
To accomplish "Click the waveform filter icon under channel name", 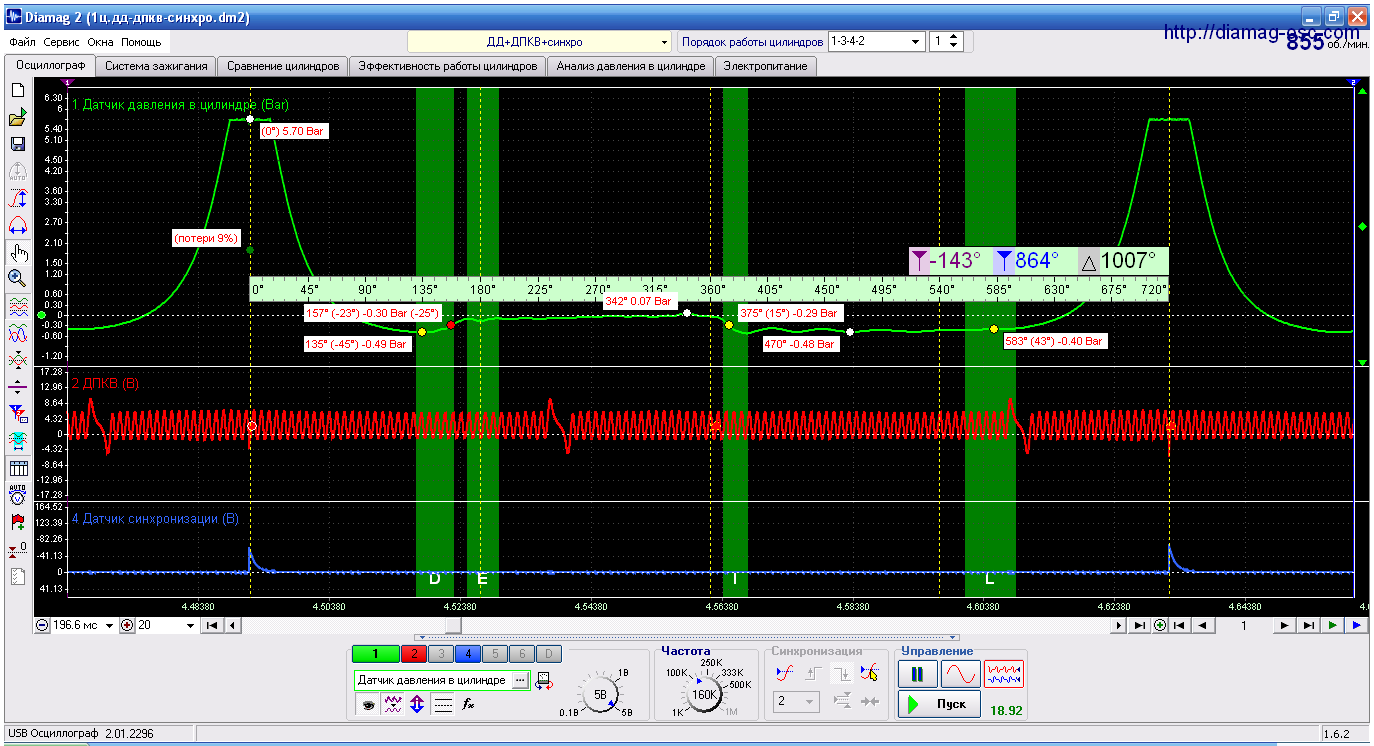I will pos(393,704).
